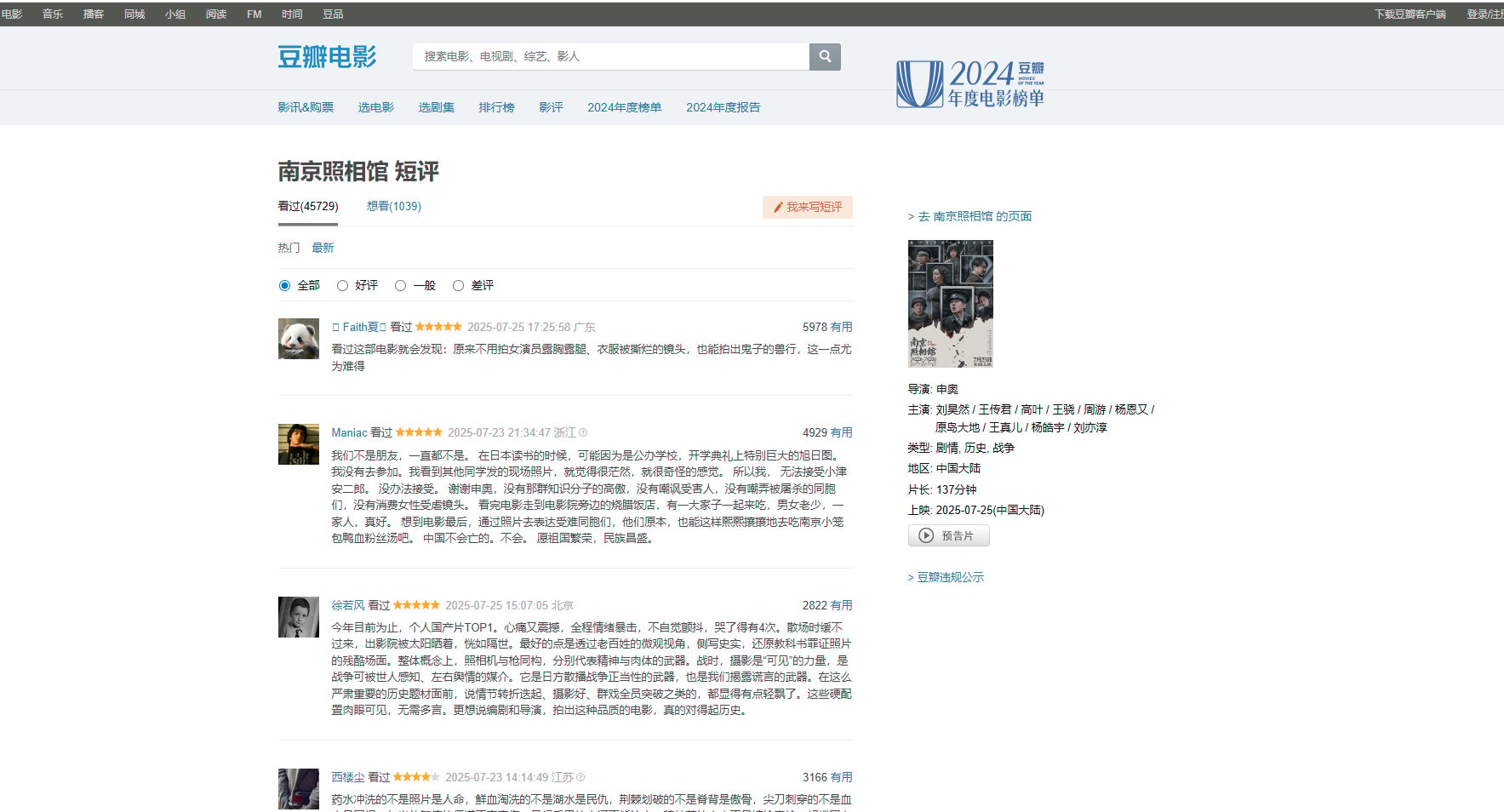The height and width of the screenshot is (812, 1504).
Task: Open the 南京照相馆 movie poster
Action: (951, 304)
